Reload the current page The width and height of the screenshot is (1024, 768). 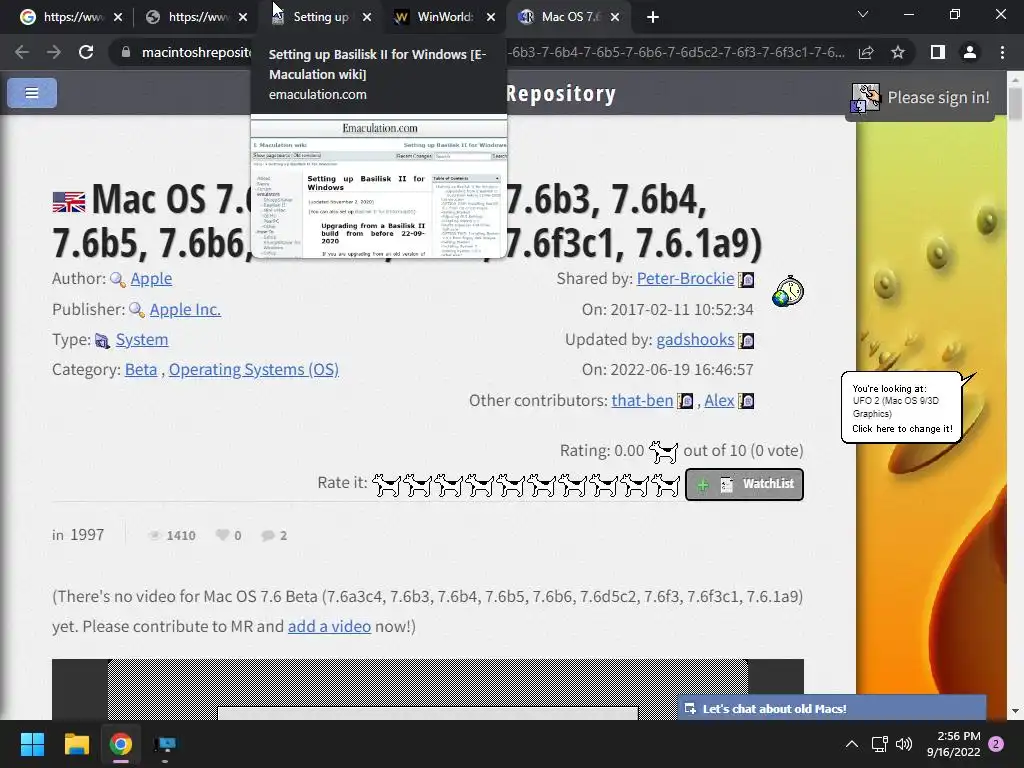[x=86, y=52]
